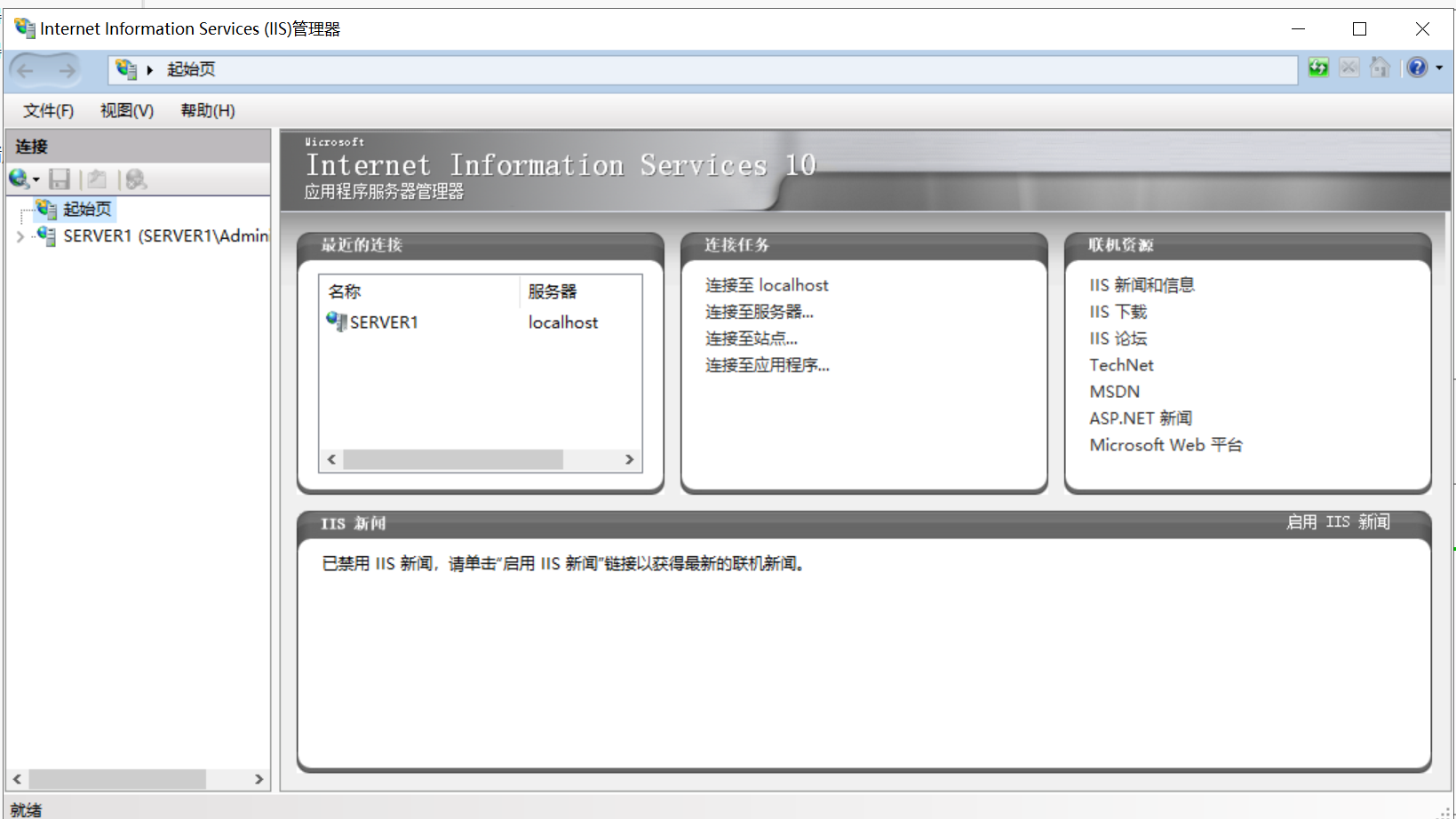The image size is (1456, 819).
Task: Open the 文件(F) menu
Action: [x=49, y=110]
